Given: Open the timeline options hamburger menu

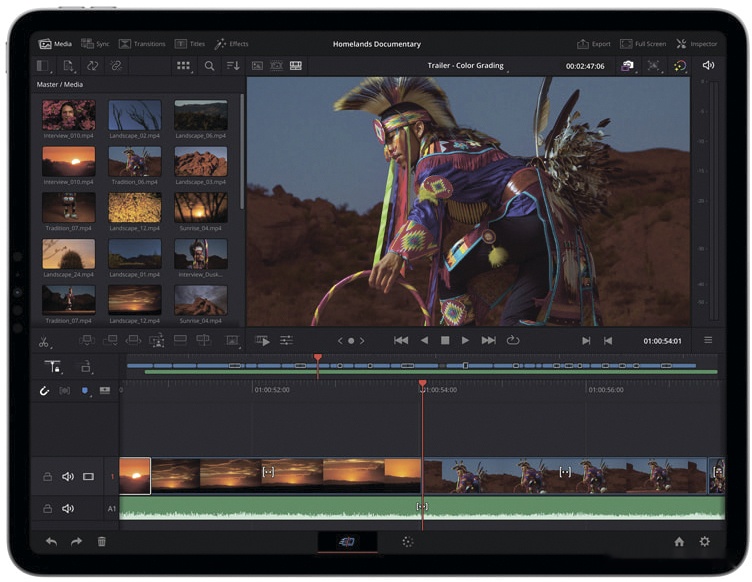Looking at the screenshot, I should 708,340.
